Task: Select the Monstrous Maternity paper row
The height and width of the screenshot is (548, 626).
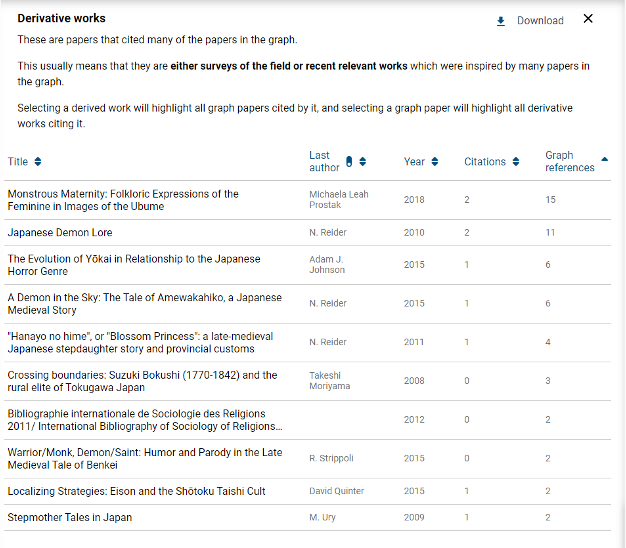Action: click(122, 200)
